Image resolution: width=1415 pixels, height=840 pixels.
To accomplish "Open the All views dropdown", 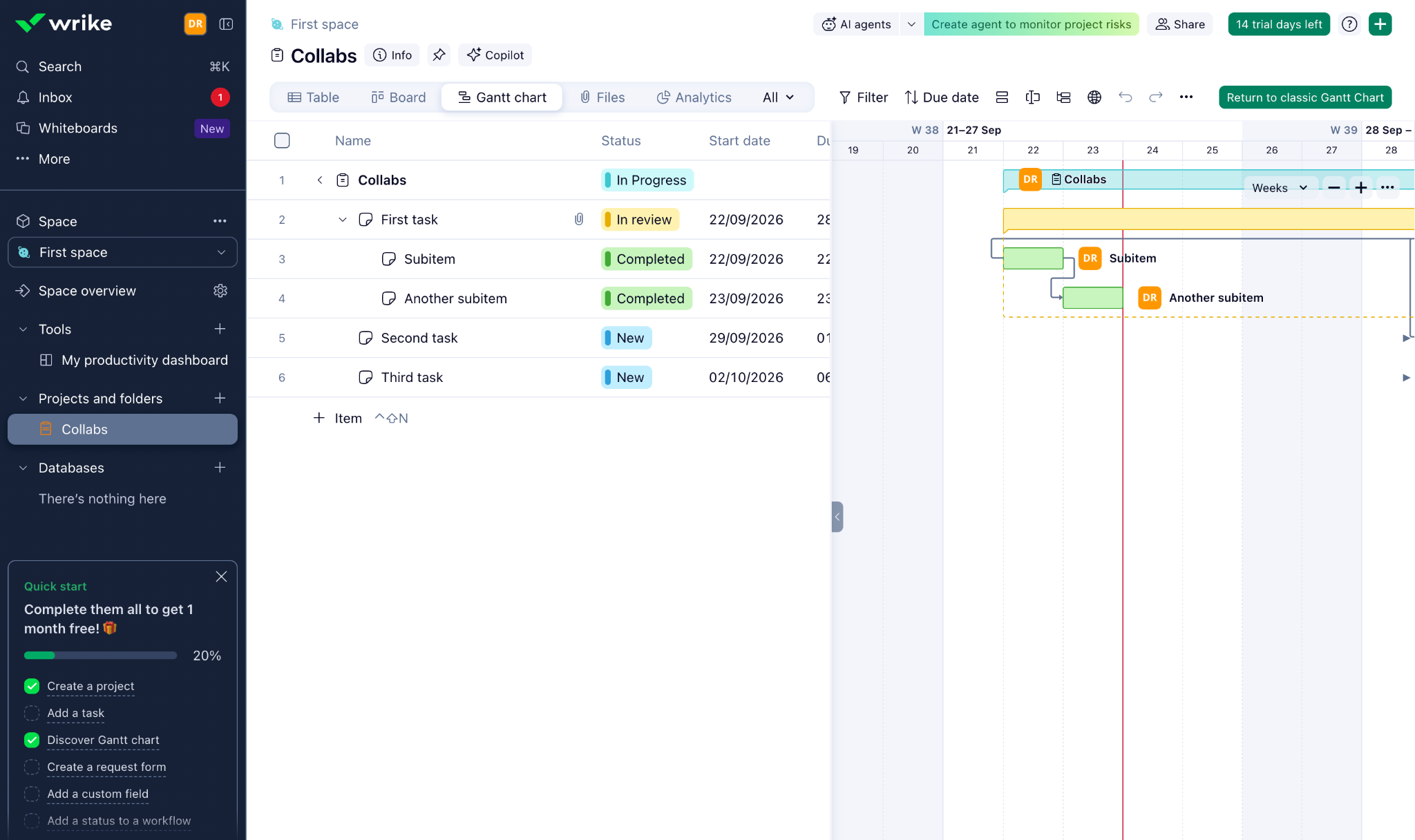I will 778,97.
